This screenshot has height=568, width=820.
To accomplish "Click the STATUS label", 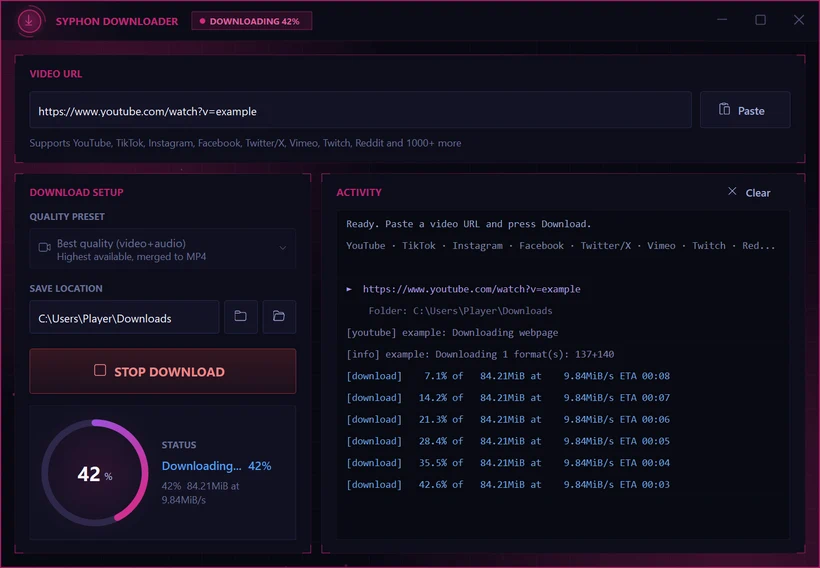I will (179, 445).
